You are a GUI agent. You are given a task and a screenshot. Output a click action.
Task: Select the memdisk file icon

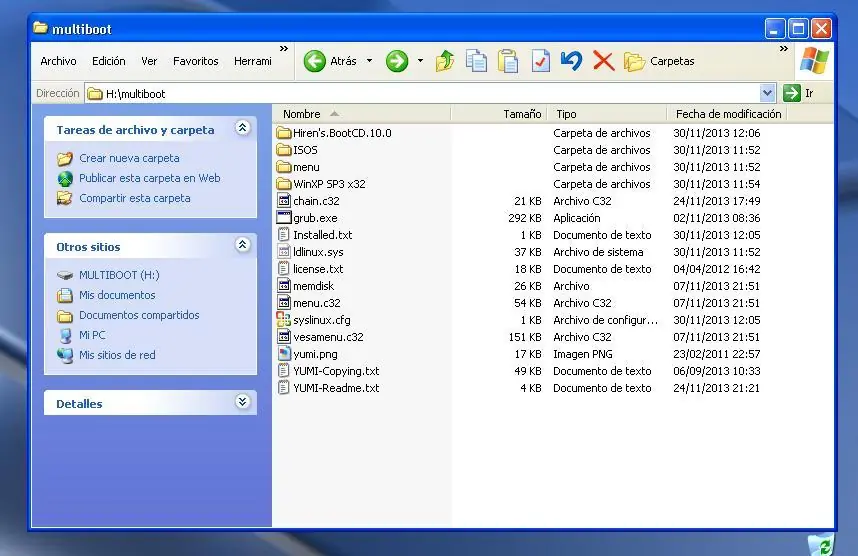coord(283,286)
